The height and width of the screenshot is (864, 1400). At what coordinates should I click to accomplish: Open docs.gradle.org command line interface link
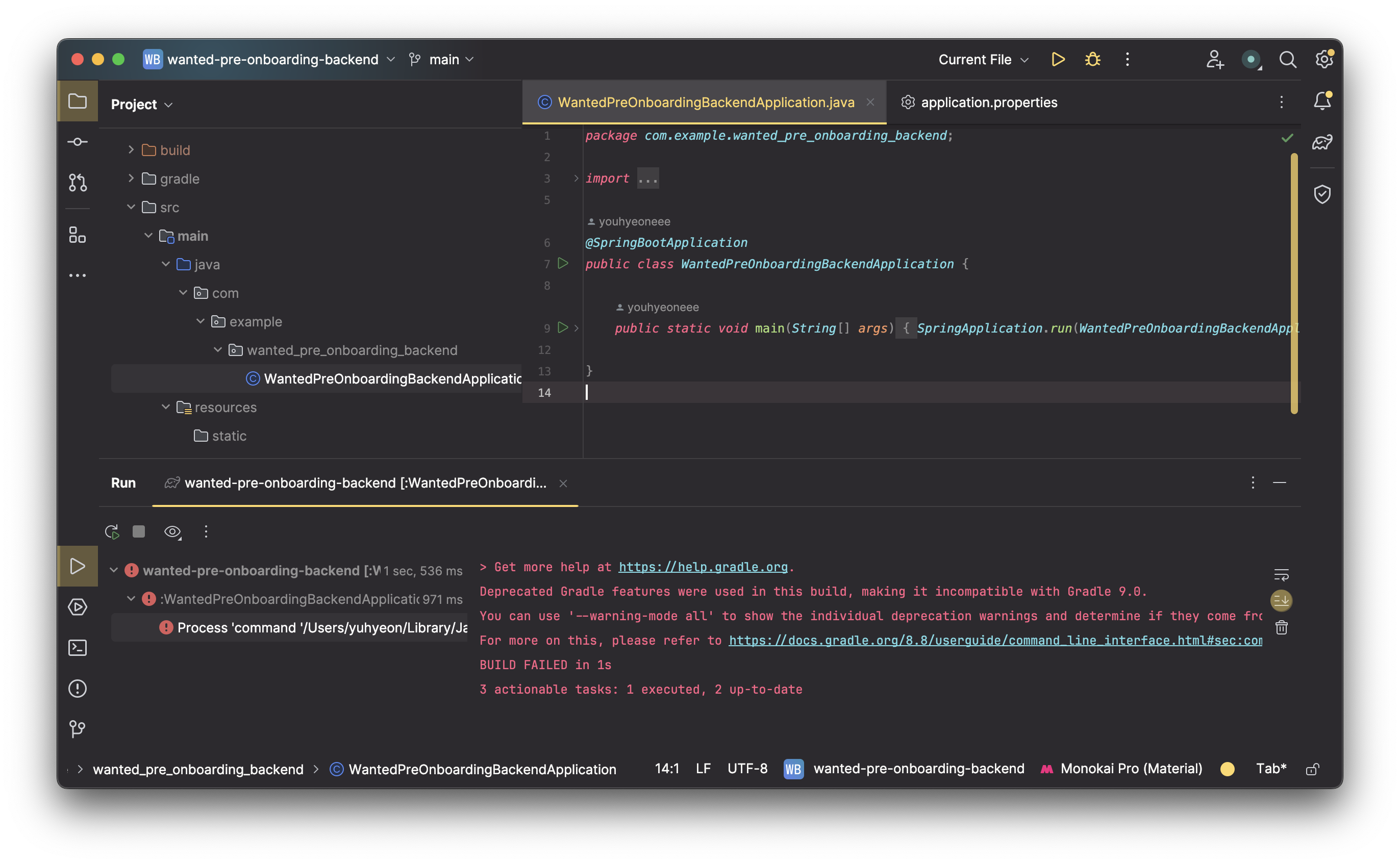[x=995, y=641]
